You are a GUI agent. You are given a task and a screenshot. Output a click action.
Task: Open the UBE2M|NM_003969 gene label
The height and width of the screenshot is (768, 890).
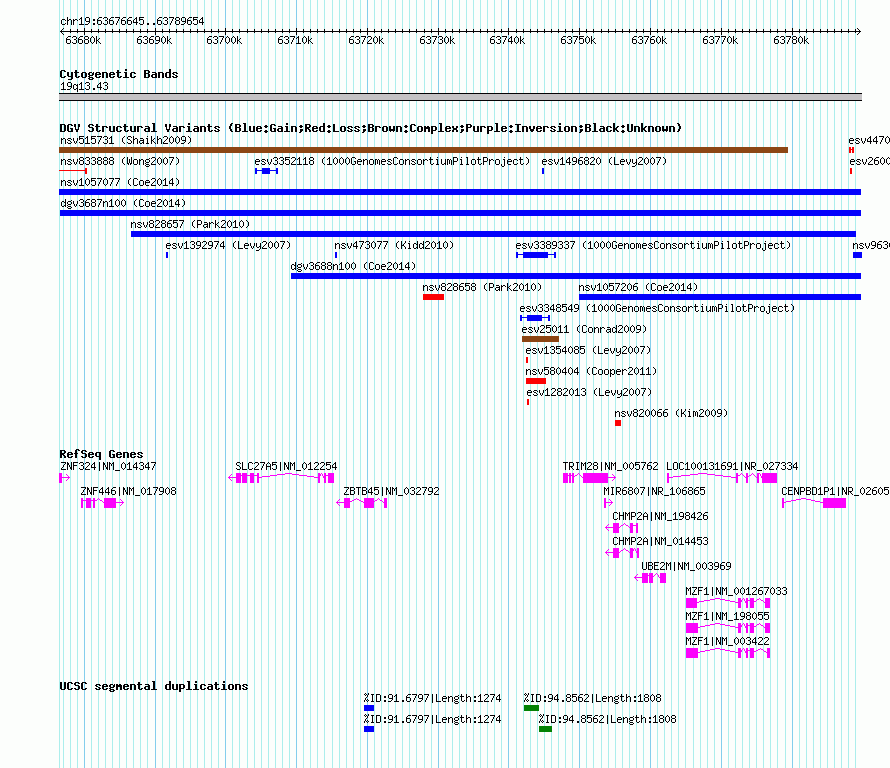click(x=686, y=566)
